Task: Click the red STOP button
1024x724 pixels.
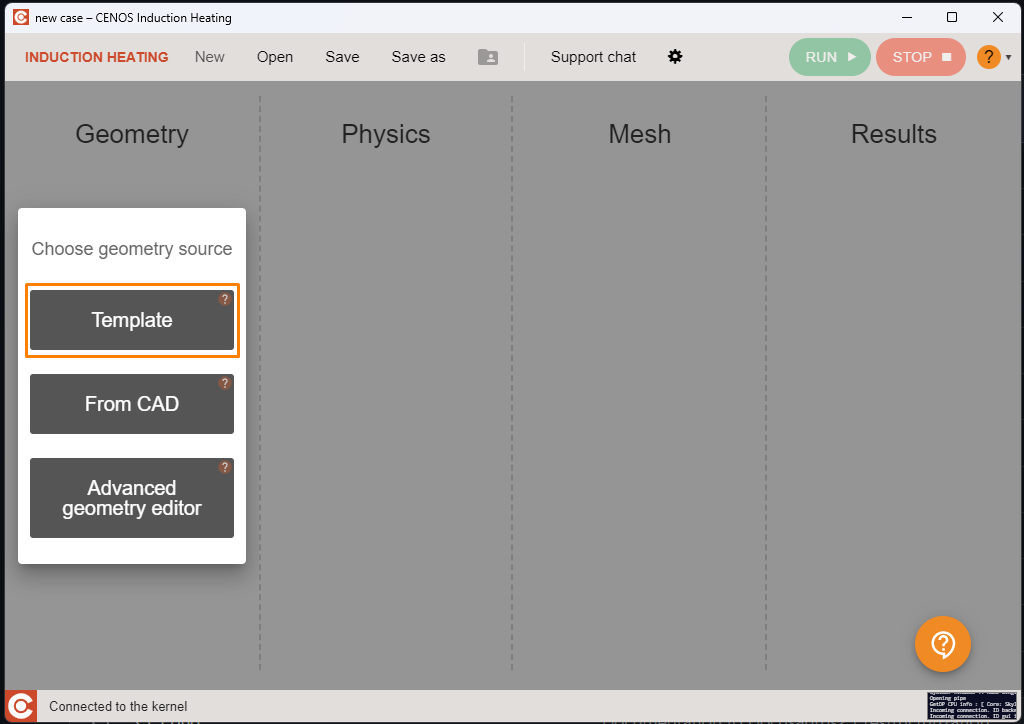Action: 921,57
